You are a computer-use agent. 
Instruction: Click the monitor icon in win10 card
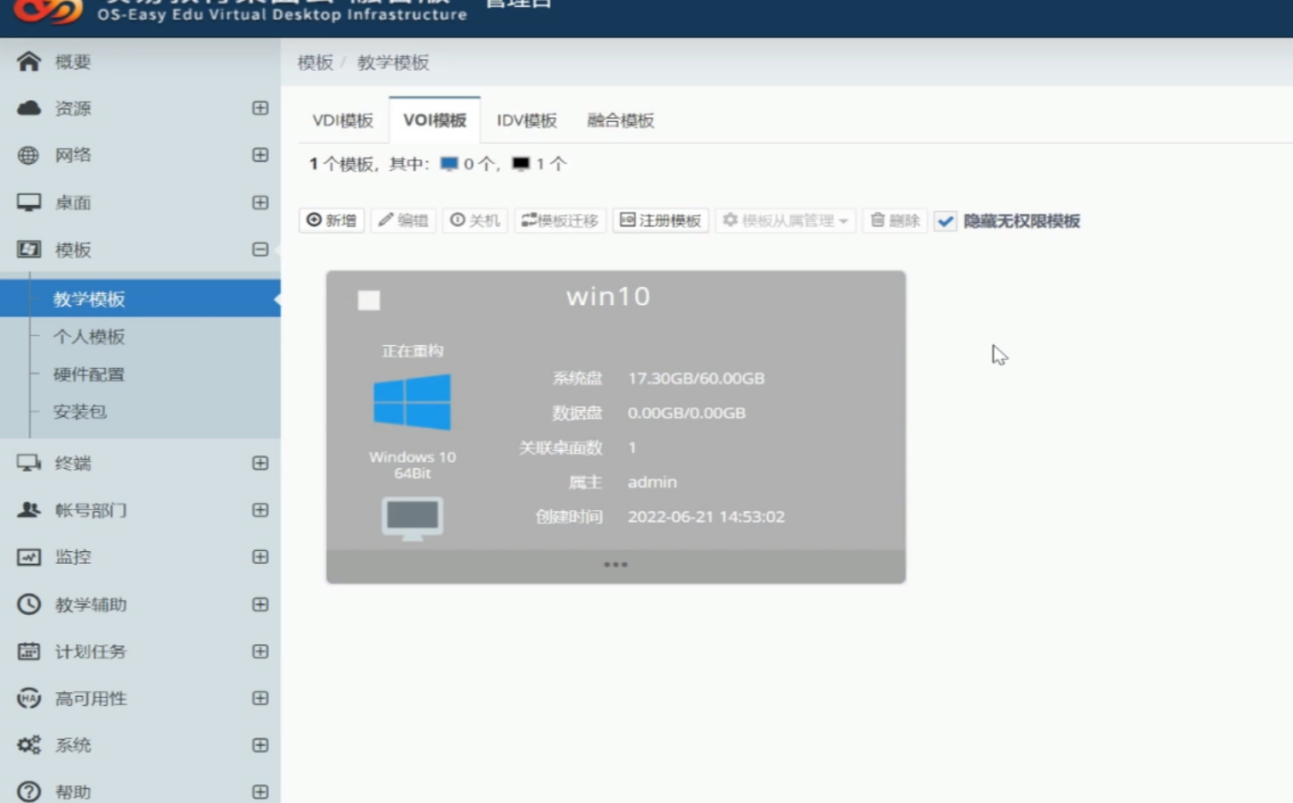pos(412,518)
